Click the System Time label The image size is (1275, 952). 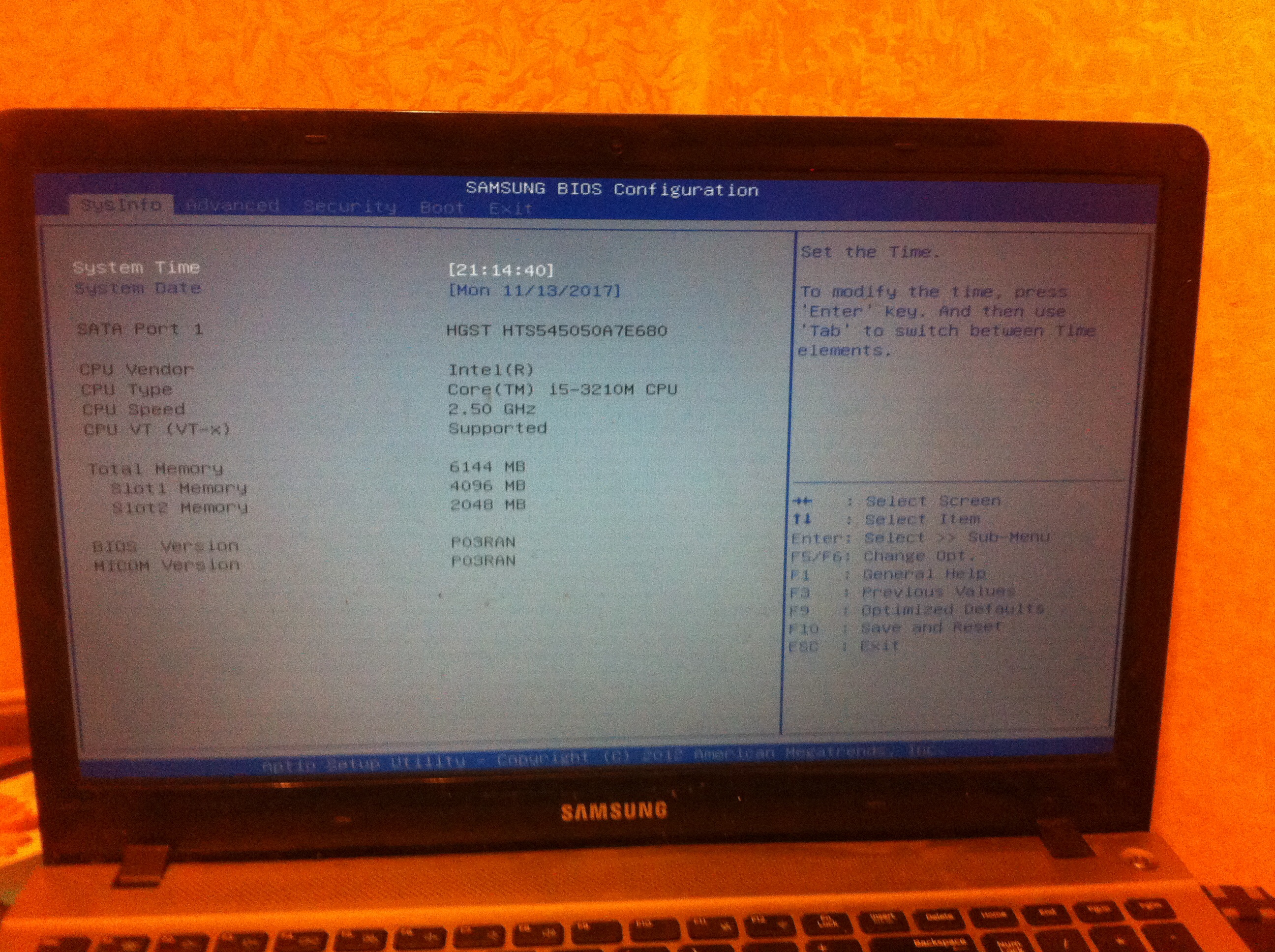[137, 268]
